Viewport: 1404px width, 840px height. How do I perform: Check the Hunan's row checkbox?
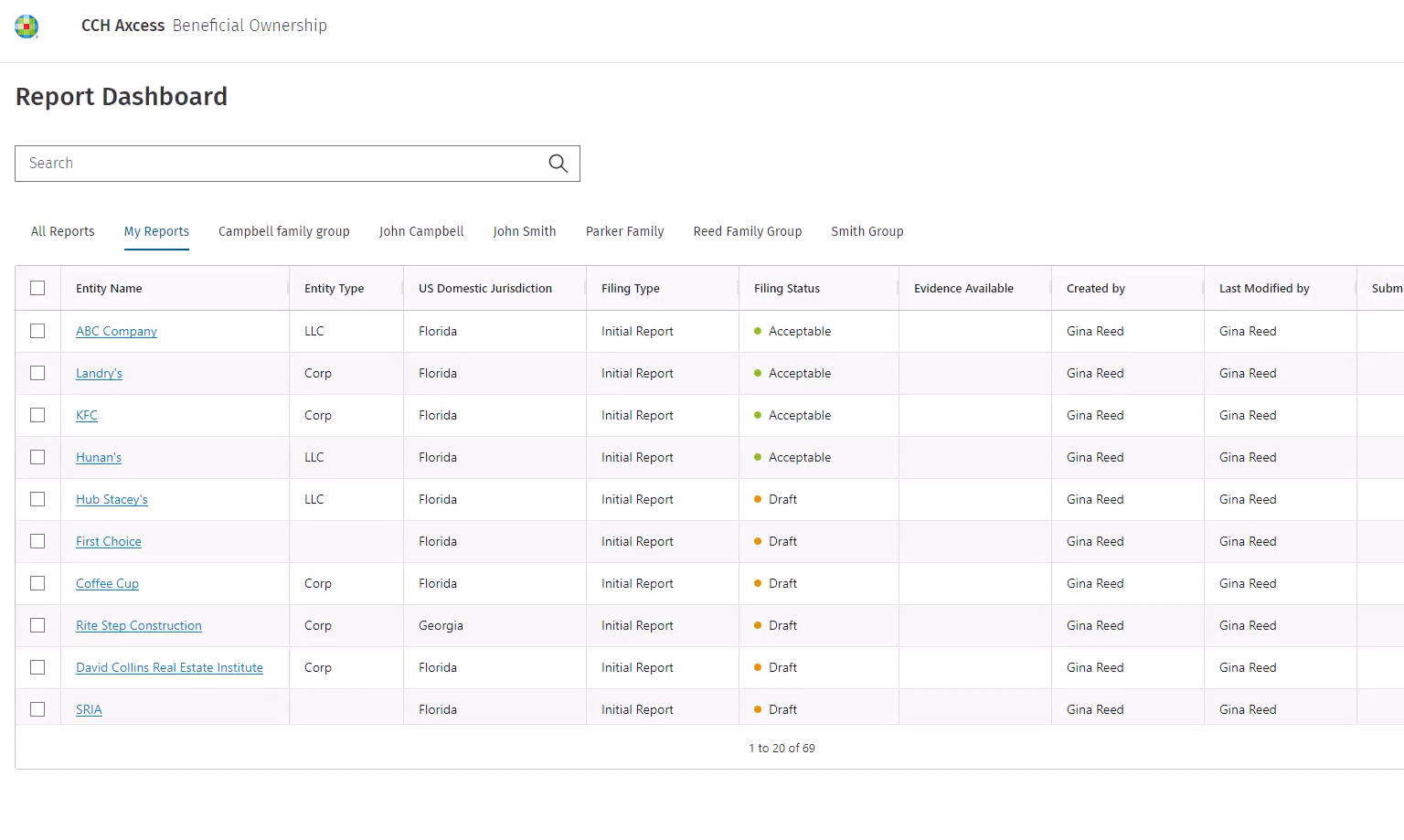(37, 457)
